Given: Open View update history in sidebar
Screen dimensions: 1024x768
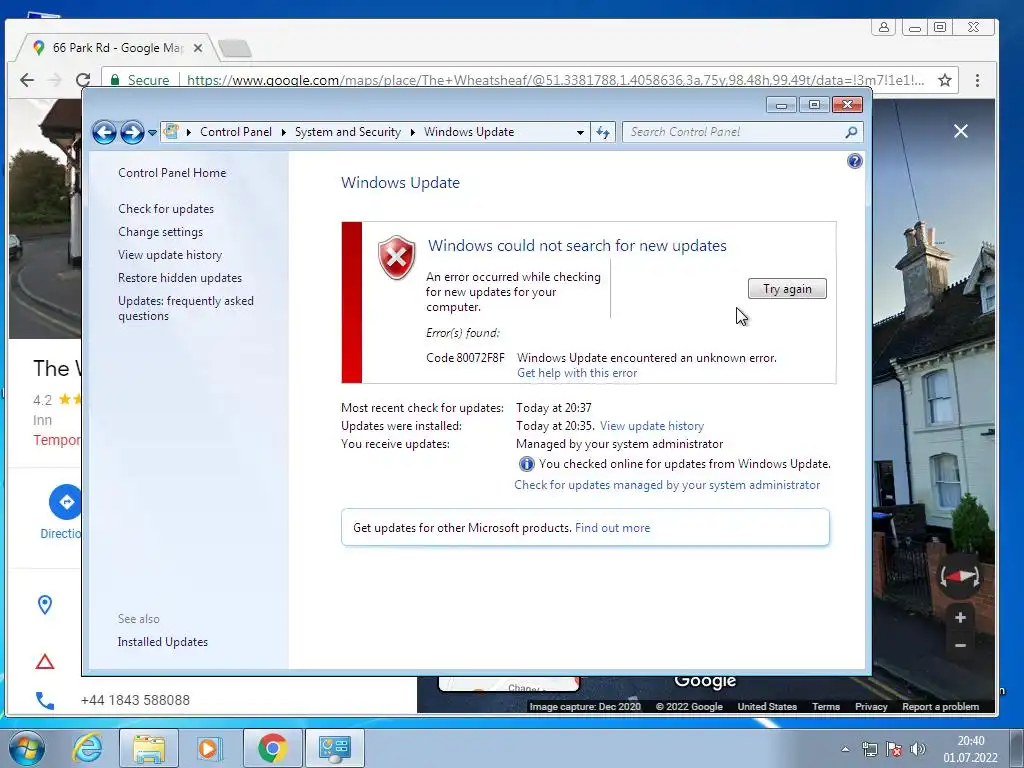Looking at the screenshot, I should [170, 255].
